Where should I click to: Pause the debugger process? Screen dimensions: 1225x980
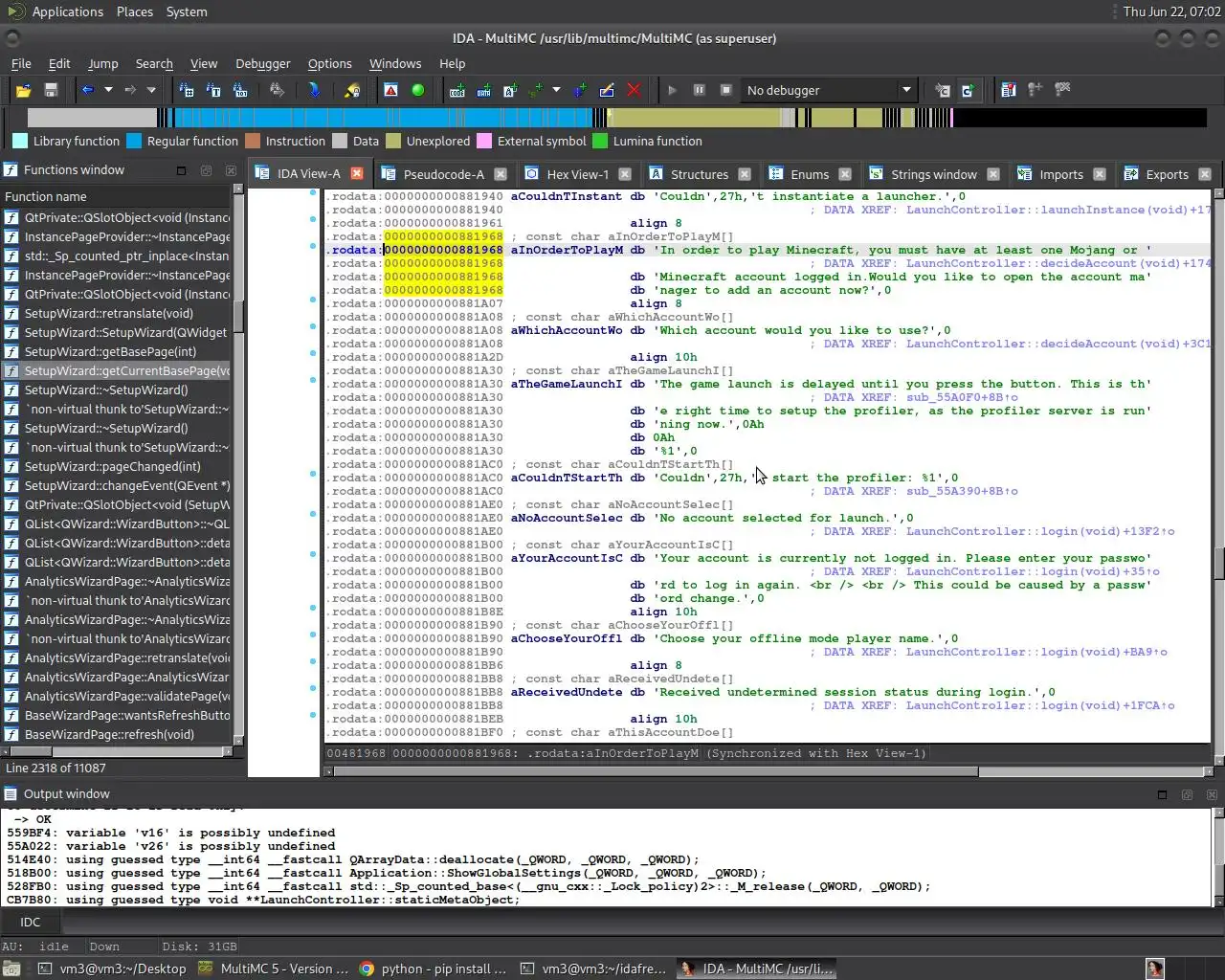coord(699,90)
